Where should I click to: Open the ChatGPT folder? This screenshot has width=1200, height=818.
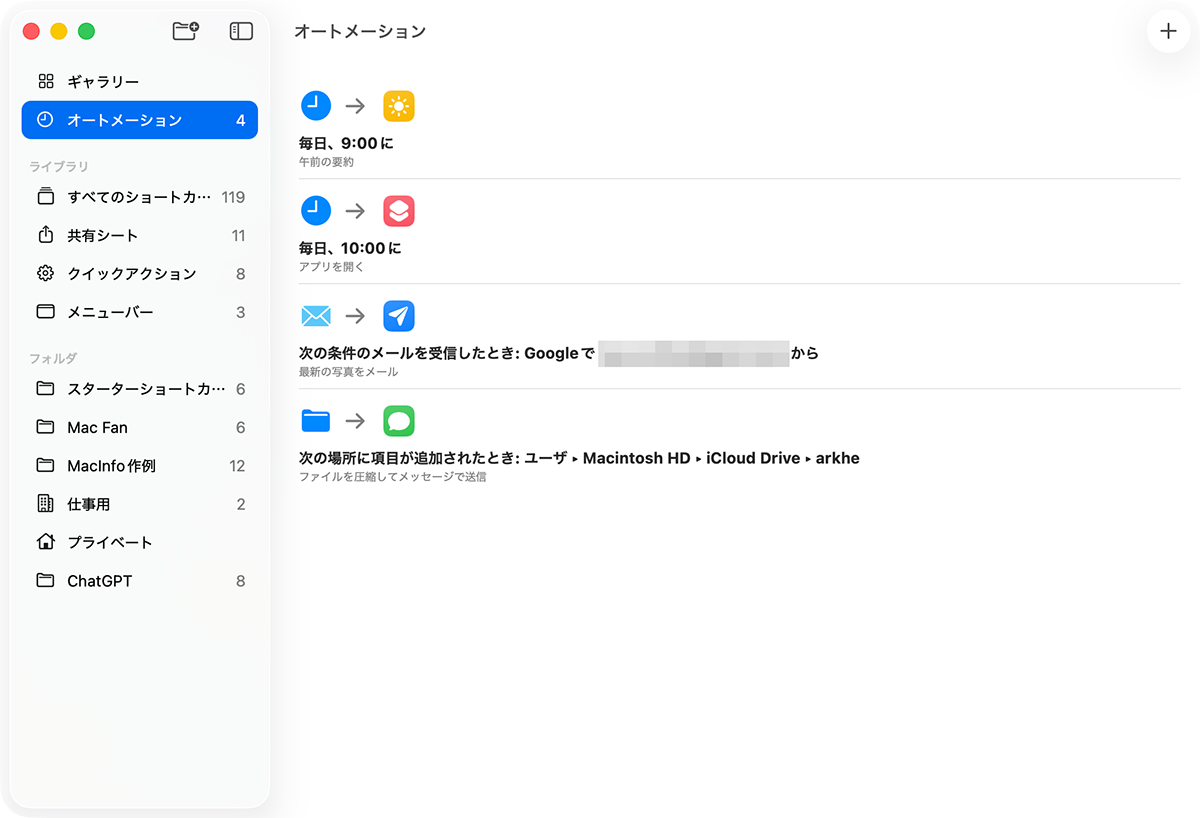(x=99, y=581)
